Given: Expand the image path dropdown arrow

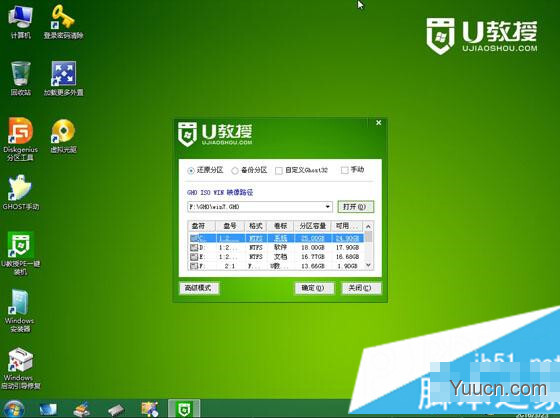Looking at the screenshot, I should click(328, 207).
